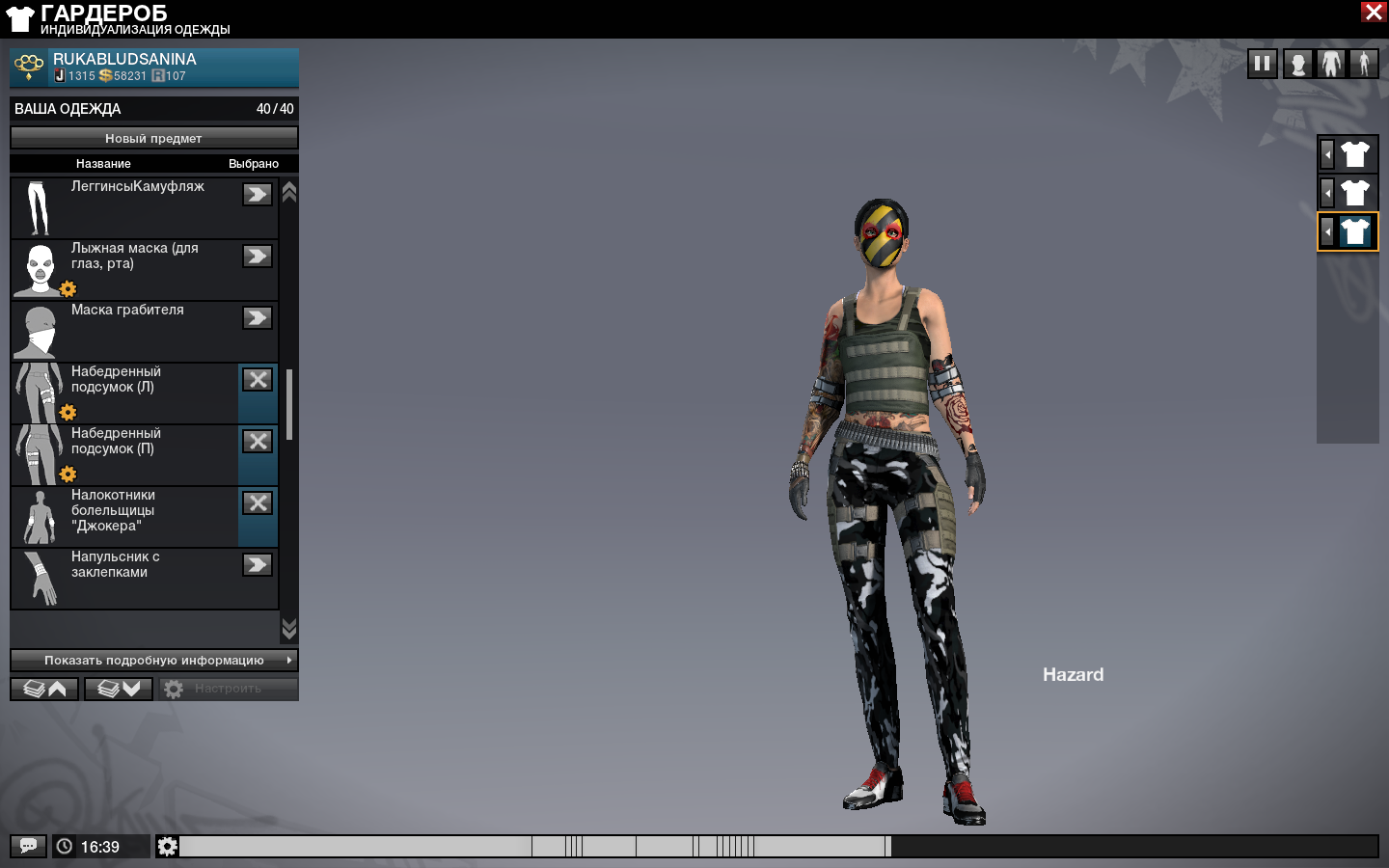Expand Показать подробную информацию panel
The image size is (1389, 868).
[x=154, y=661]
